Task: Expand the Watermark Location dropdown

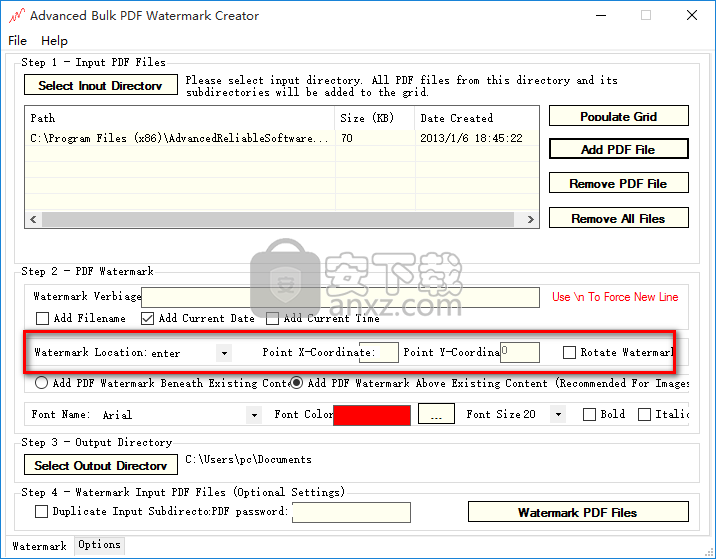Action: tap(224, 353)
